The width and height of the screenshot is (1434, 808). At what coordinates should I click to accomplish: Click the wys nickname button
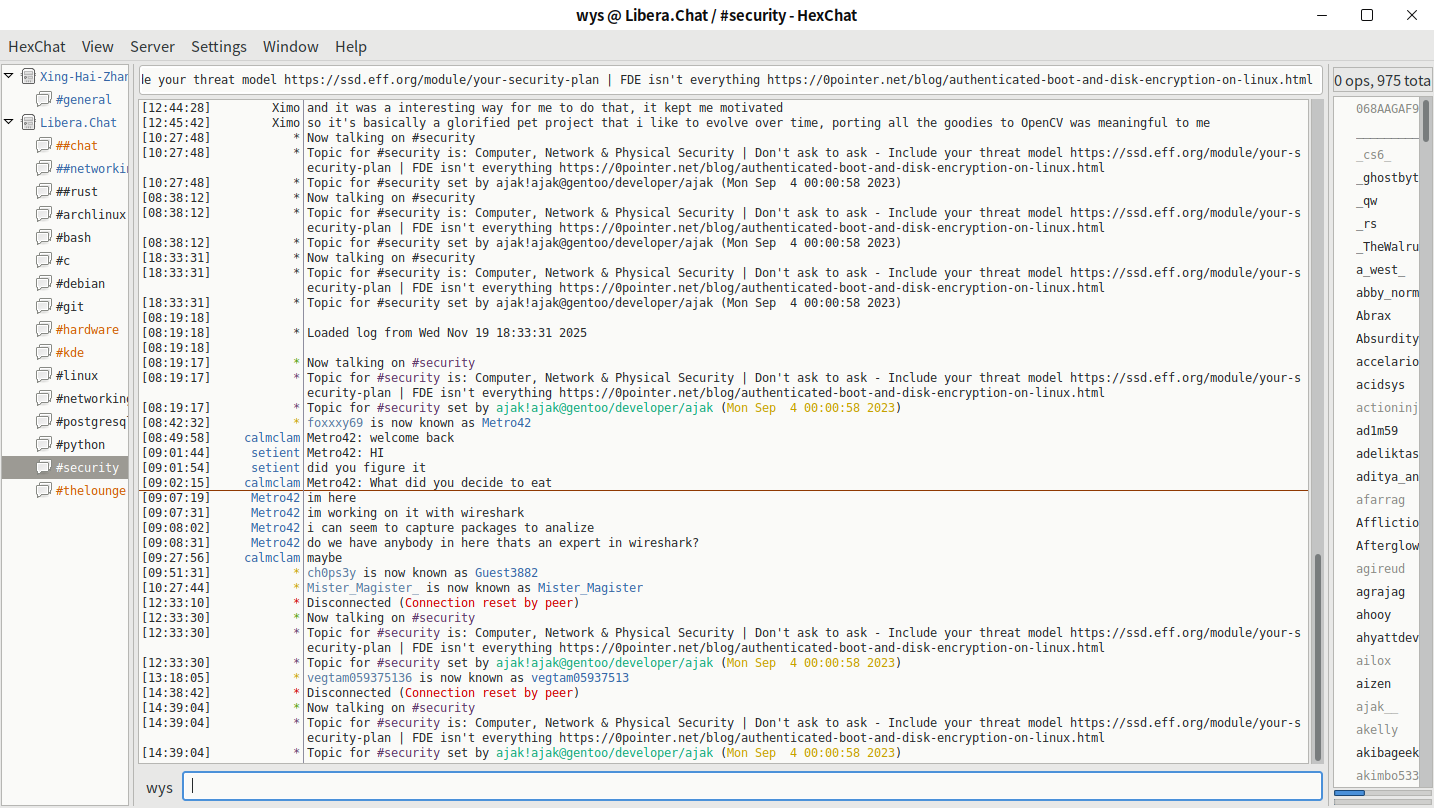[x=160, y=787]
